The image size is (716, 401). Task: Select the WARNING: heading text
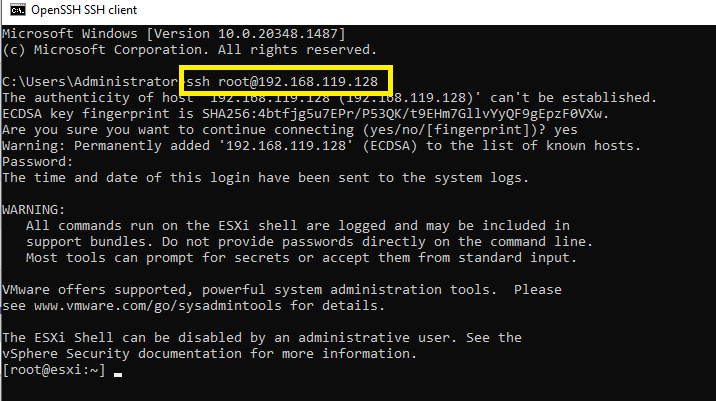pyautogui.click(x=34, y=210)
